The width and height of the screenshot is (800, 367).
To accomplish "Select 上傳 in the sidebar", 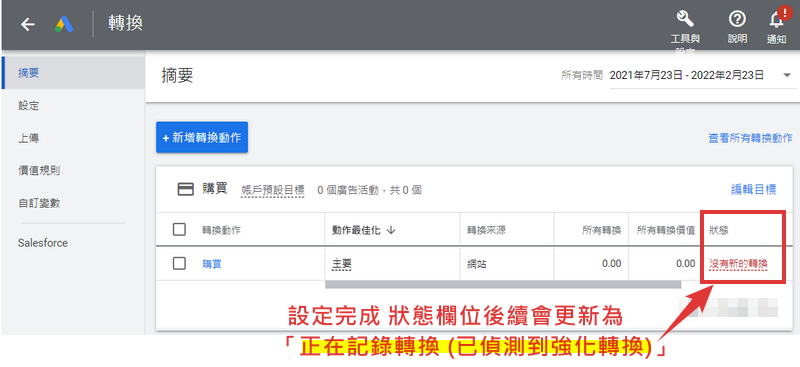I will tap(73, 138).
